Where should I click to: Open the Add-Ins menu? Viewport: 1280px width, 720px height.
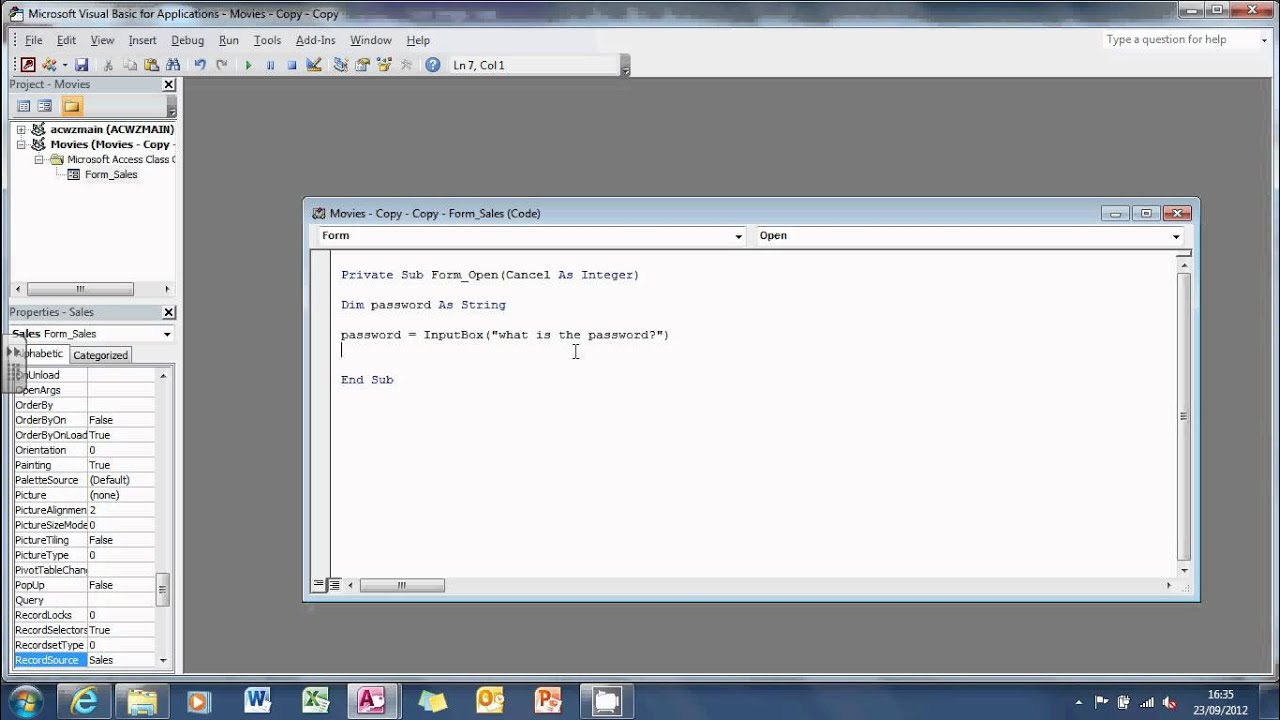click(x=315, y=40)
